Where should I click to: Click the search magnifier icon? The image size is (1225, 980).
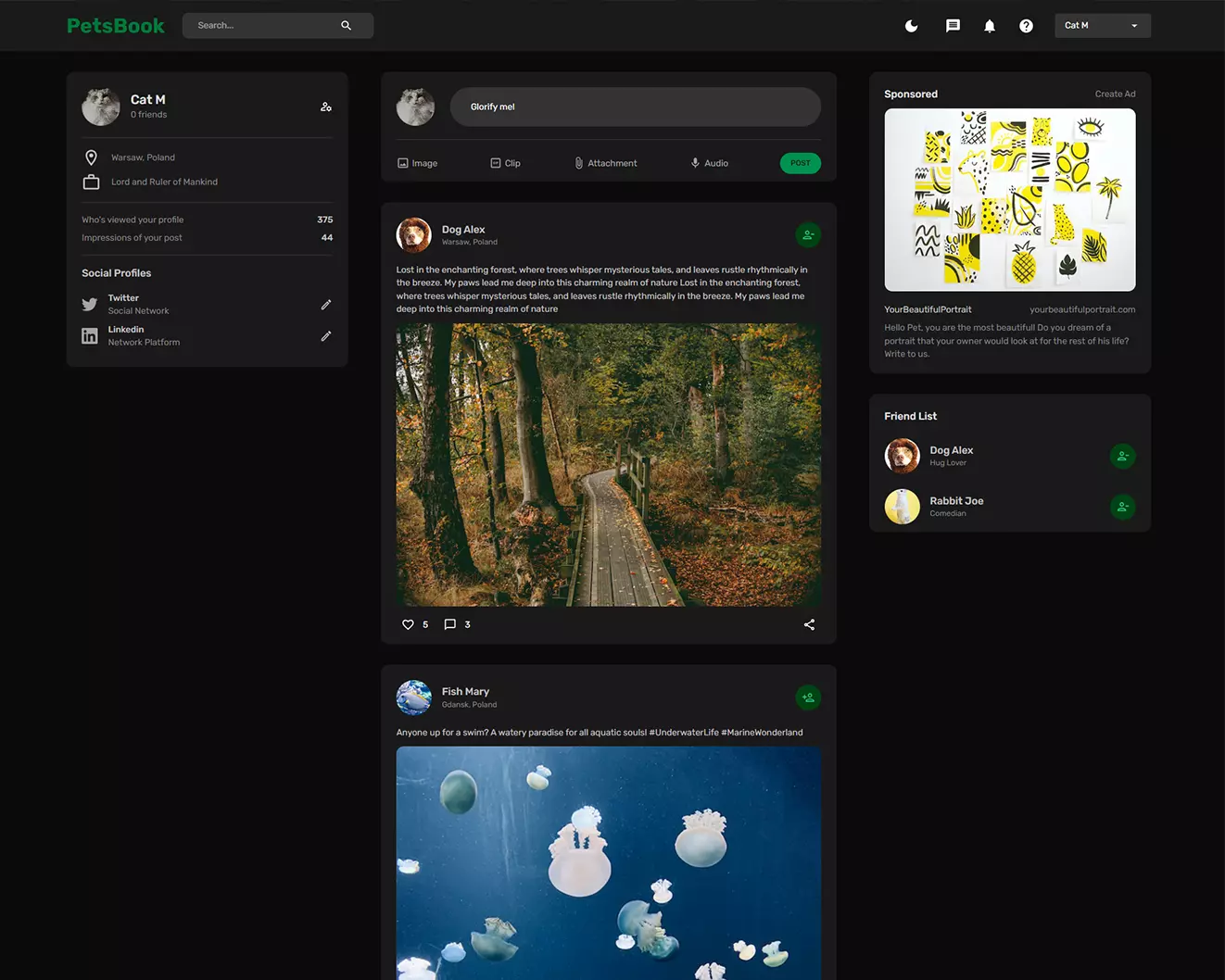point(346,26)
